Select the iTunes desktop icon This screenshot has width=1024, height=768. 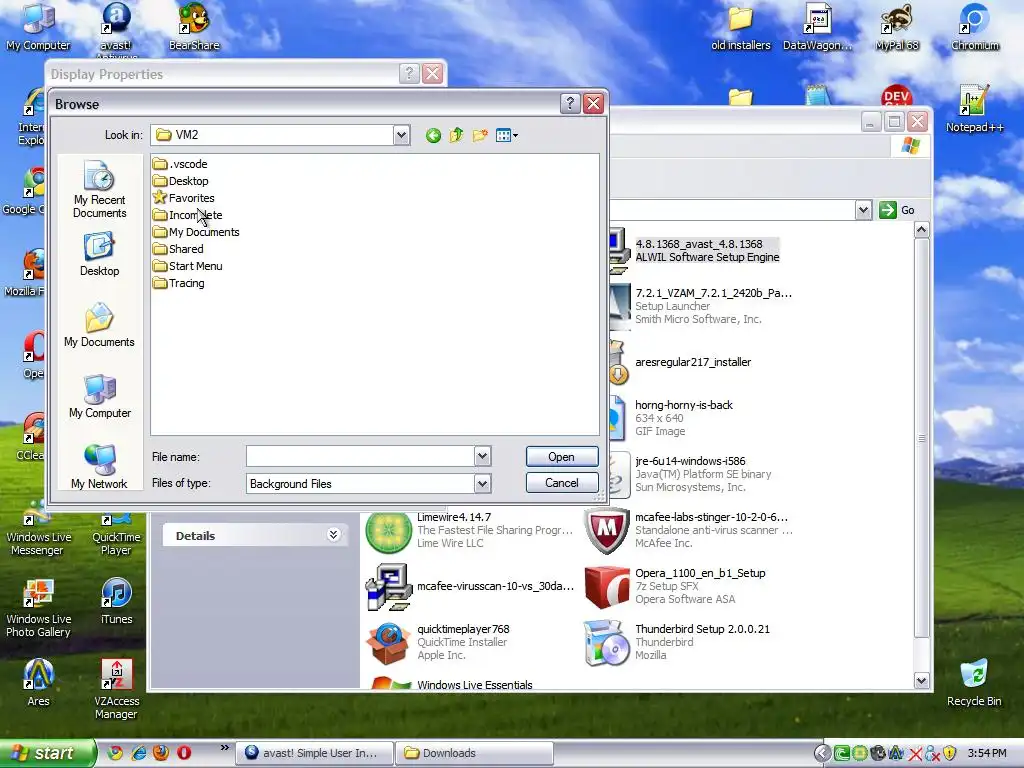click(x=116, y=601)
